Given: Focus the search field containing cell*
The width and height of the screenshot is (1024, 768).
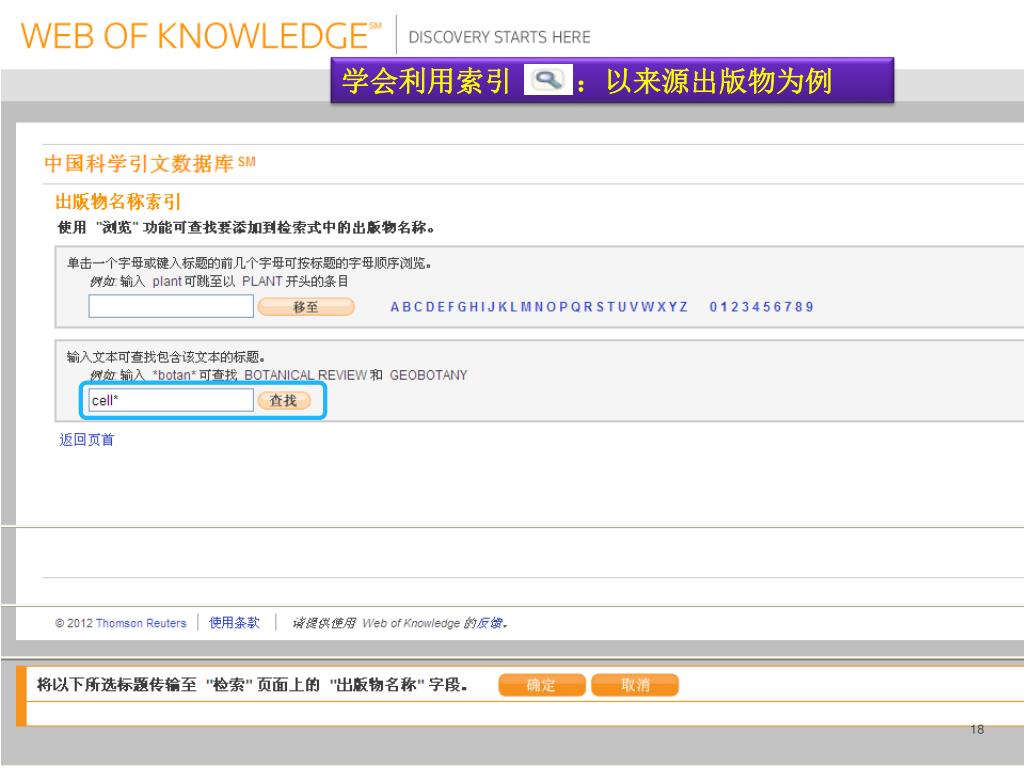Looking at the screenshot, I should click(171, 400).
